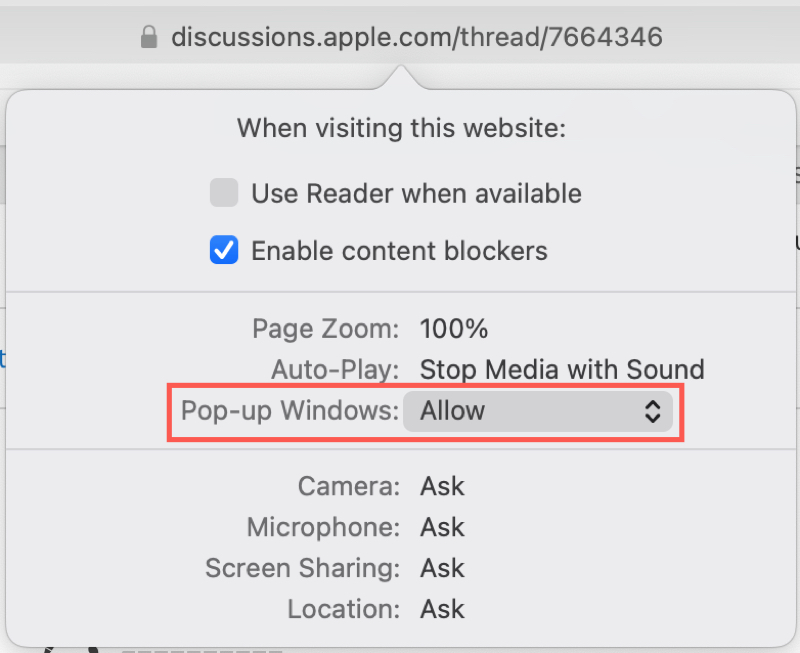
Task: Change the Microphone permission set to Ask
Action: click(442, 528)
